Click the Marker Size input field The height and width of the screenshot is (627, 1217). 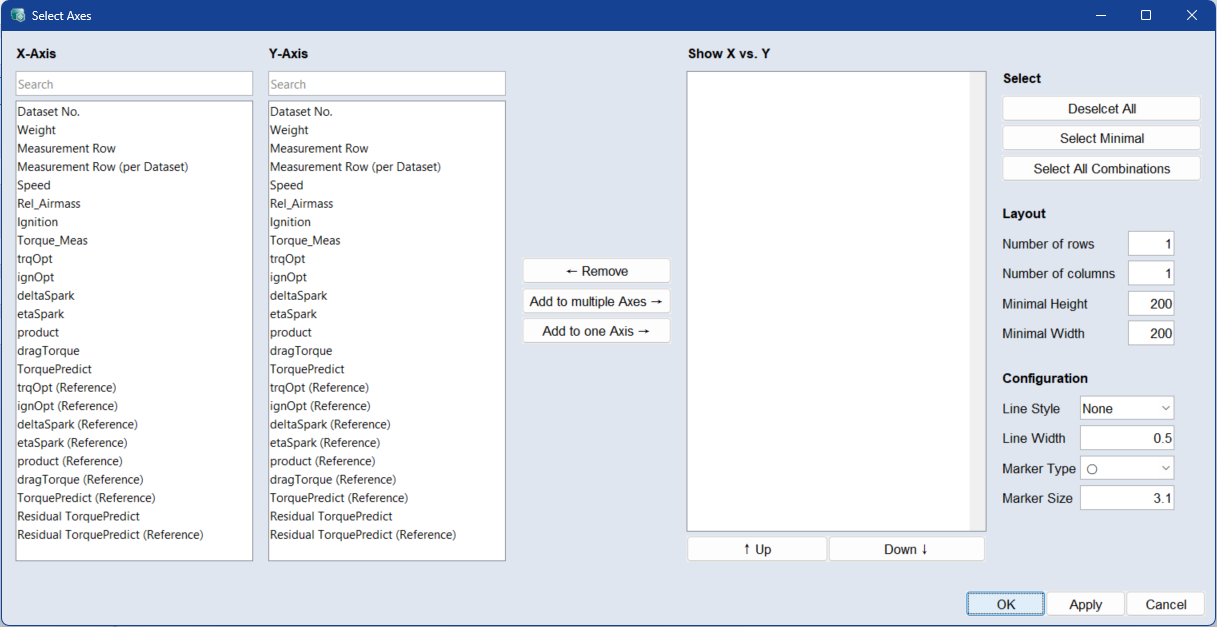click(x=1126, y=498)
